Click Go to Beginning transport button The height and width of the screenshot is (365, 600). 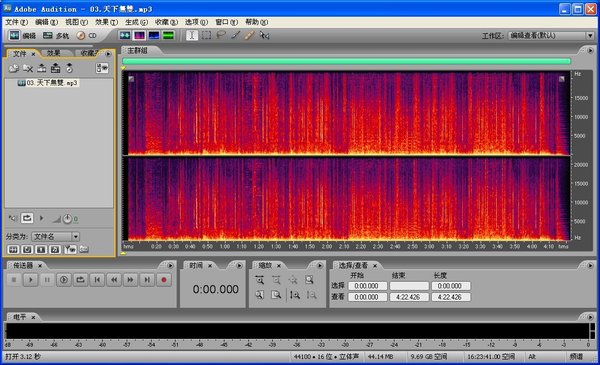(x=97, y=280)
